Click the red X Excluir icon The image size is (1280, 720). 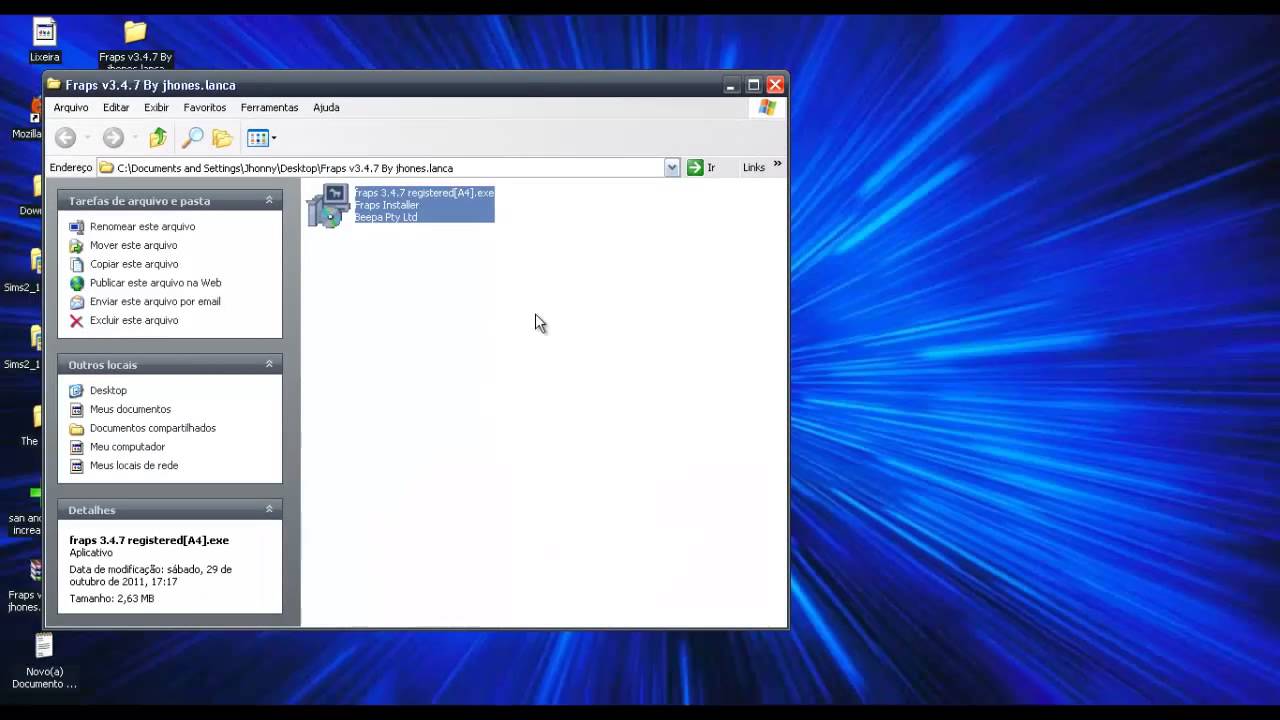(x=77, y=320)
